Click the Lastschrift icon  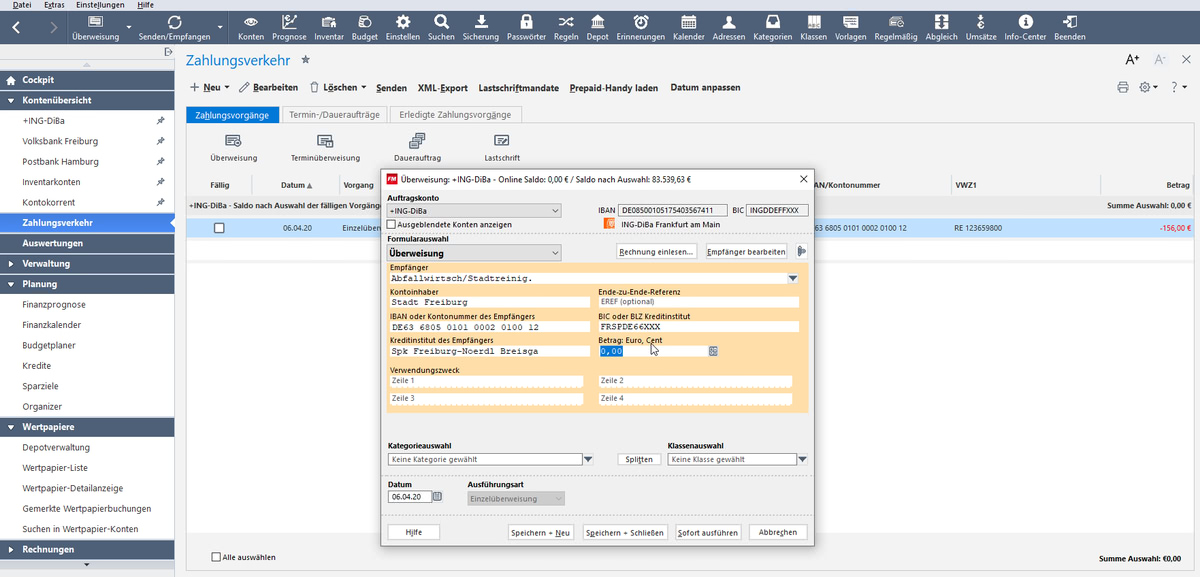click(502, 141)
